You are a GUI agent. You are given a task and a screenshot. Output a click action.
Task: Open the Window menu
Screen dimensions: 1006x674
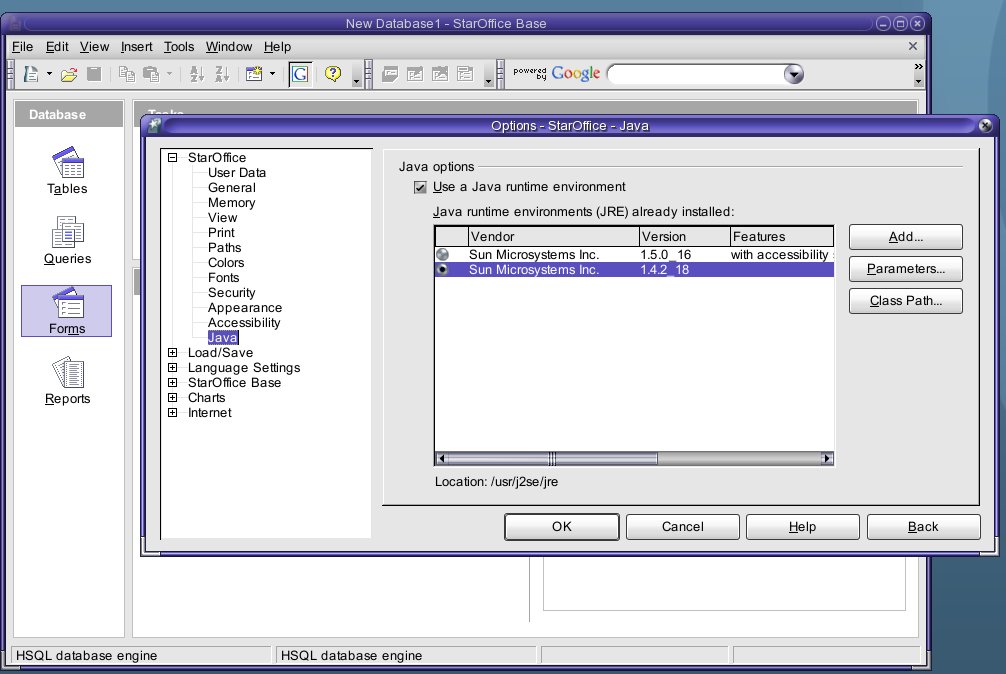coord(228,47)
